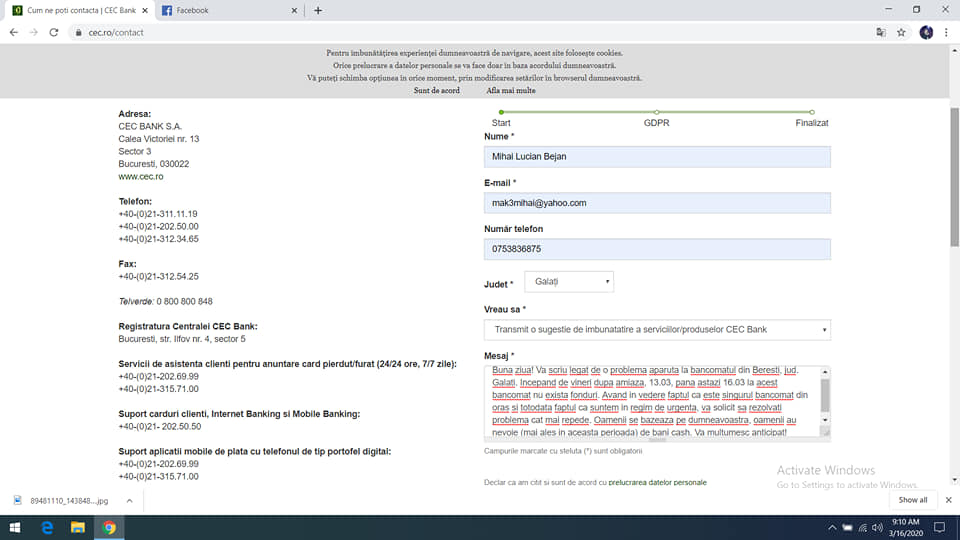Click the E-mail input field

click(x=657, y=203)
